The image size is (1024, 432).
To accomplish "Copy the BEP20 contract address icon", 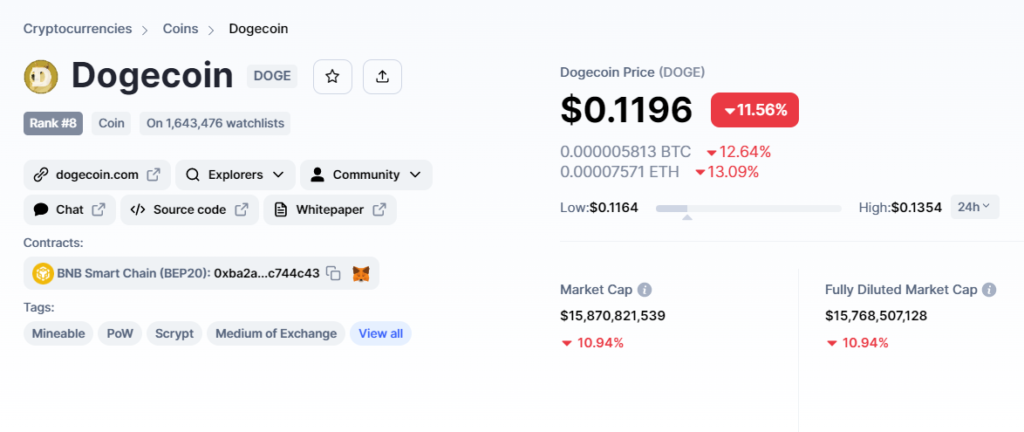I will click(334, 273).
